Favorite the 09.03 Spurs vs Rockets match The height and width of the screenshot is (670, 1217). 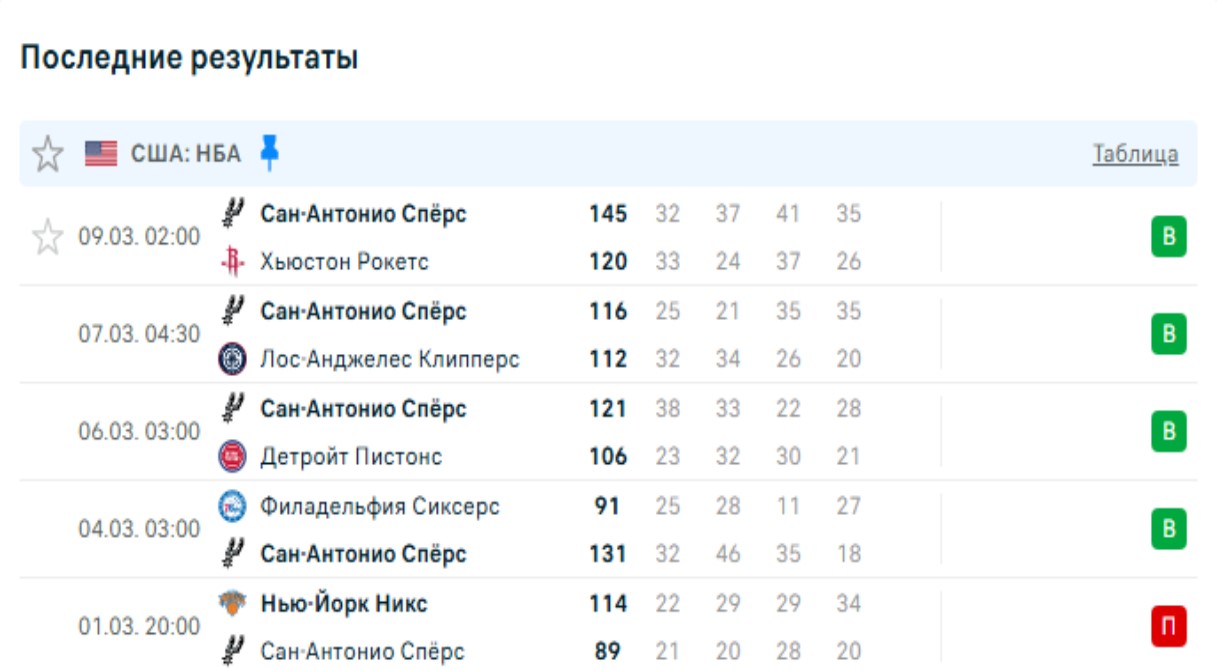pyautogui.click(x=47, y=238)
